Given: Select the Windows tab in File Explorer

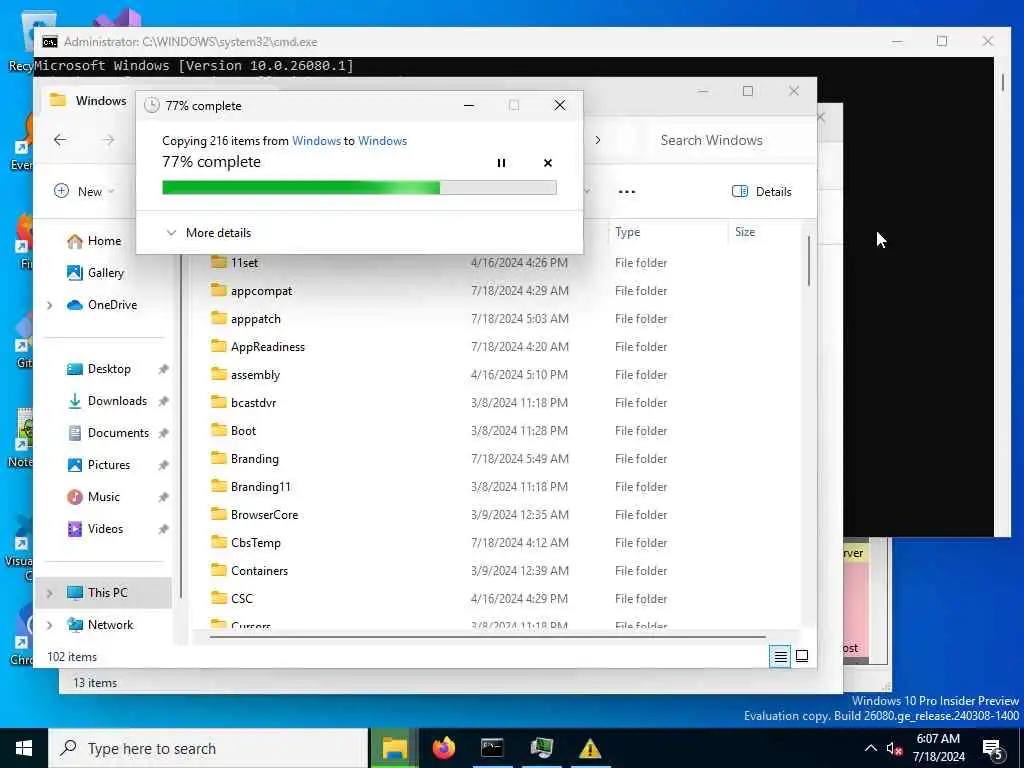Looking at the screenshot, I should click(x=88, y=101).
